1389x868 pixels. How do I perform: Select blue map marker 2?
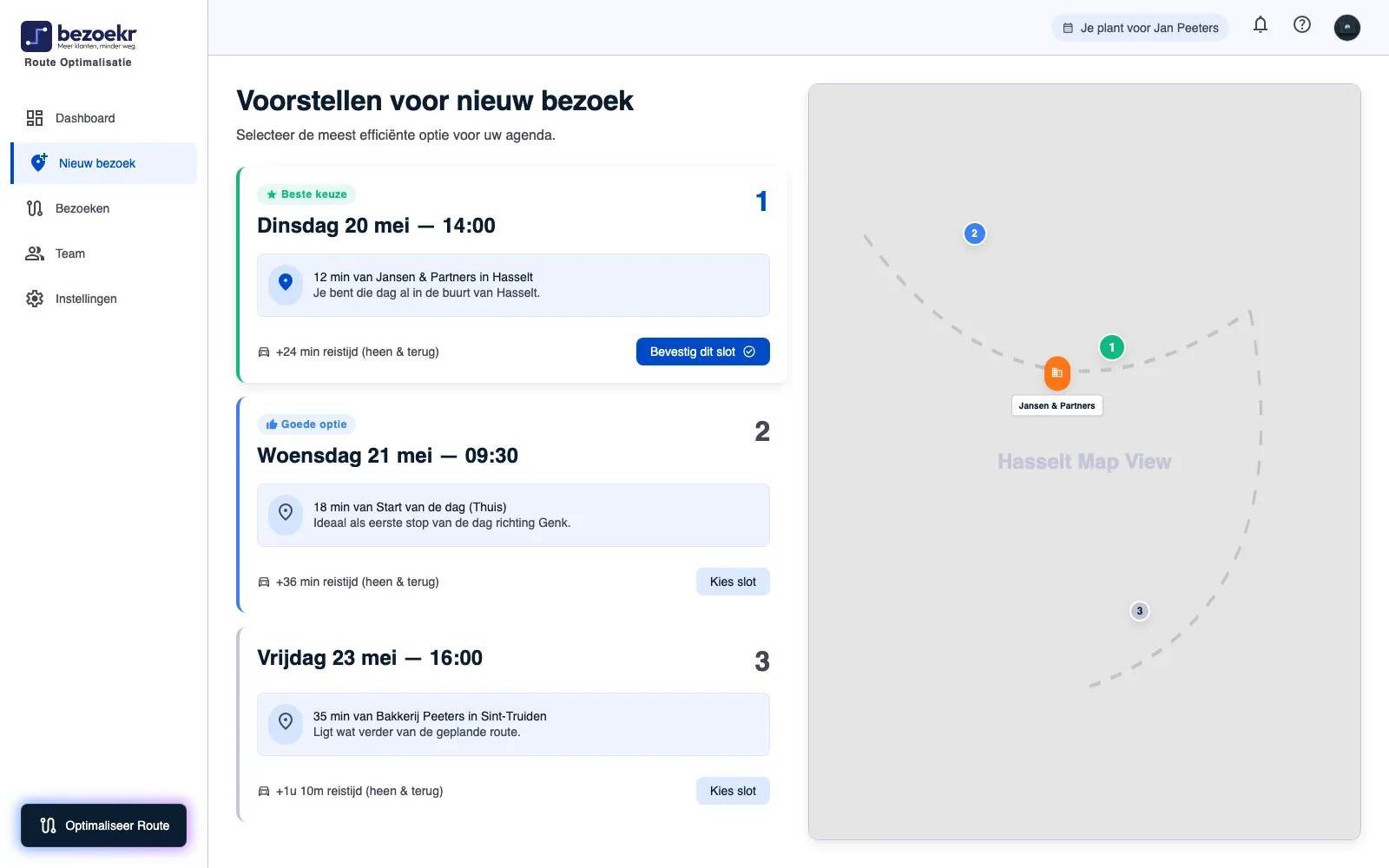point(975,233)
